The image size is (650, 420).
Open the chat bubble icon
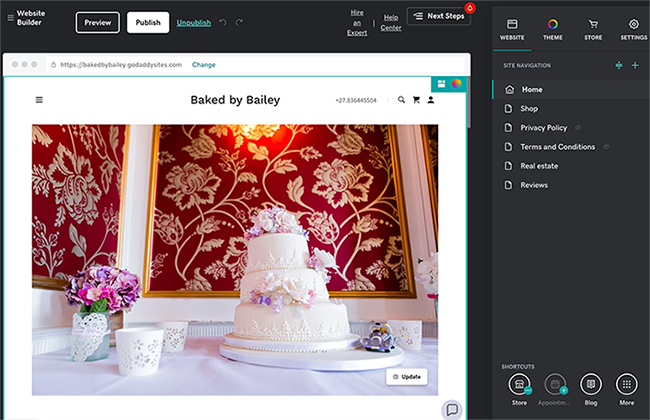tap(452, 410)
